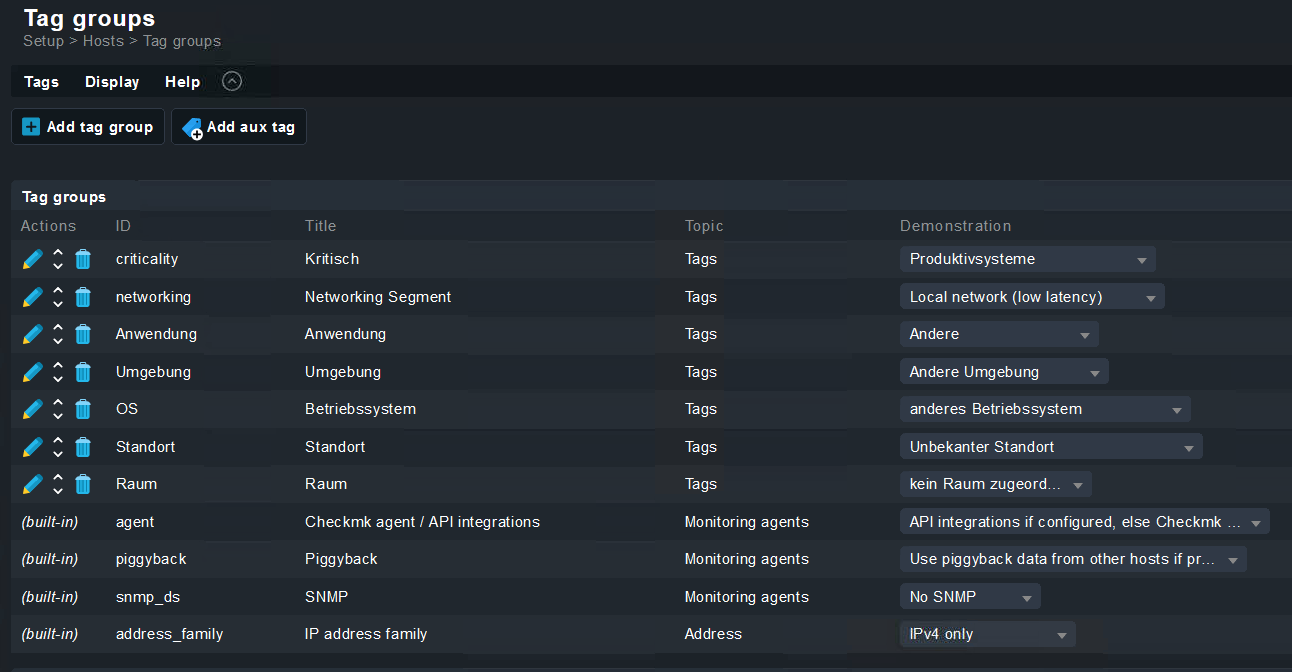Screen dimensions: 1292x672
Task: Expand the Local network dropdown
Action: pyautogui.click(x=1032, y=297)
